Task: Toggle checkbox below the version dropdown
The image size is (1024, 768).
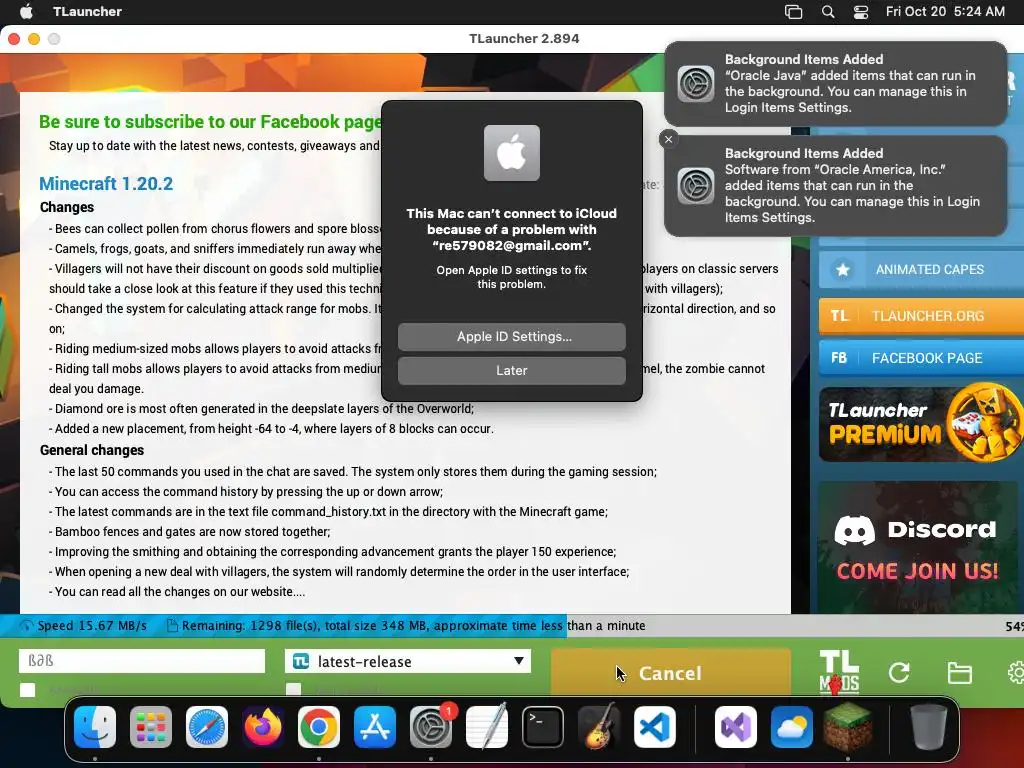Action: coord(294,690)
